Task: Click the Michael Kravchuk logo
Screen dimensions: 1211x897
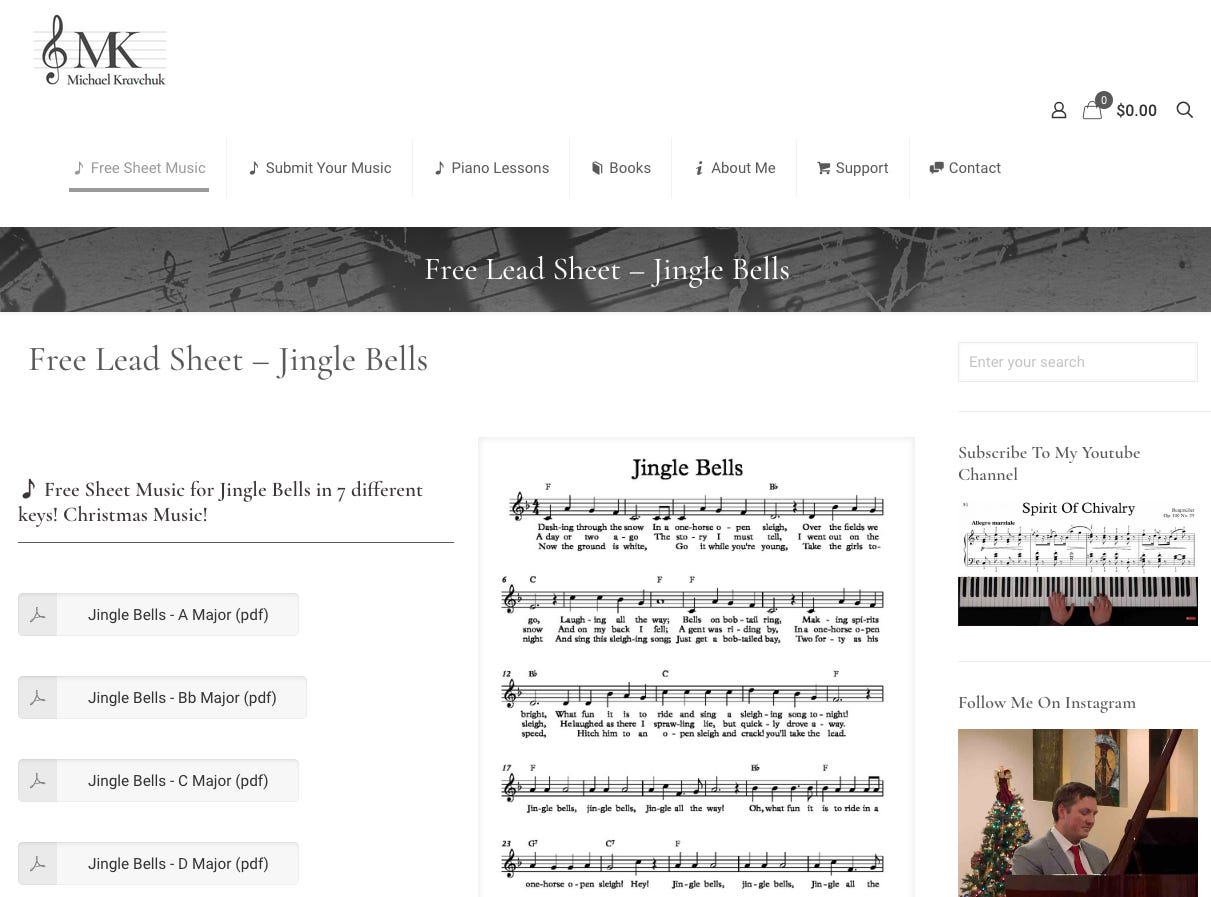Action: [x=100, y=51]
